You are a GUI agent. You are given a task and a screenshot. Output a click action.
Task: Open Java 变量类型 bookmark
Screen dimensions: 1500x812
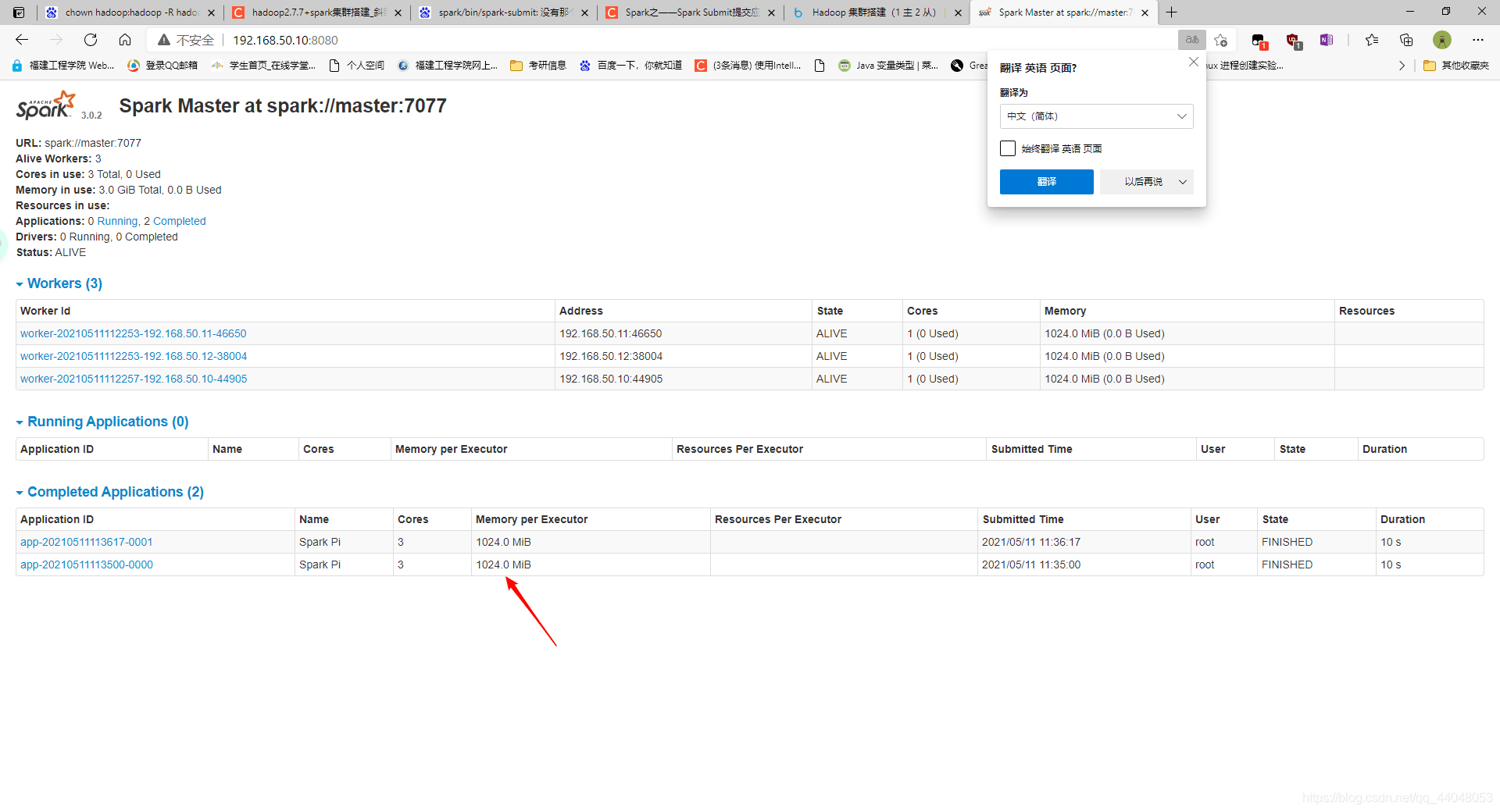pos(888,66)
